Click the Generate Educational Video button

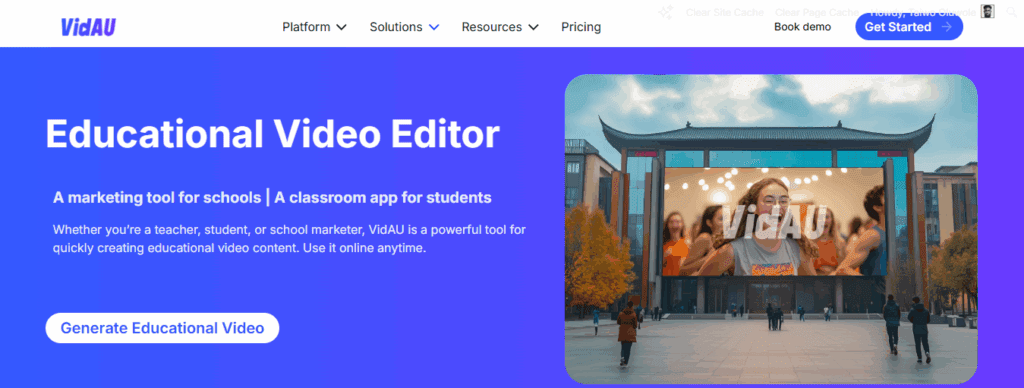pos(162,328)
